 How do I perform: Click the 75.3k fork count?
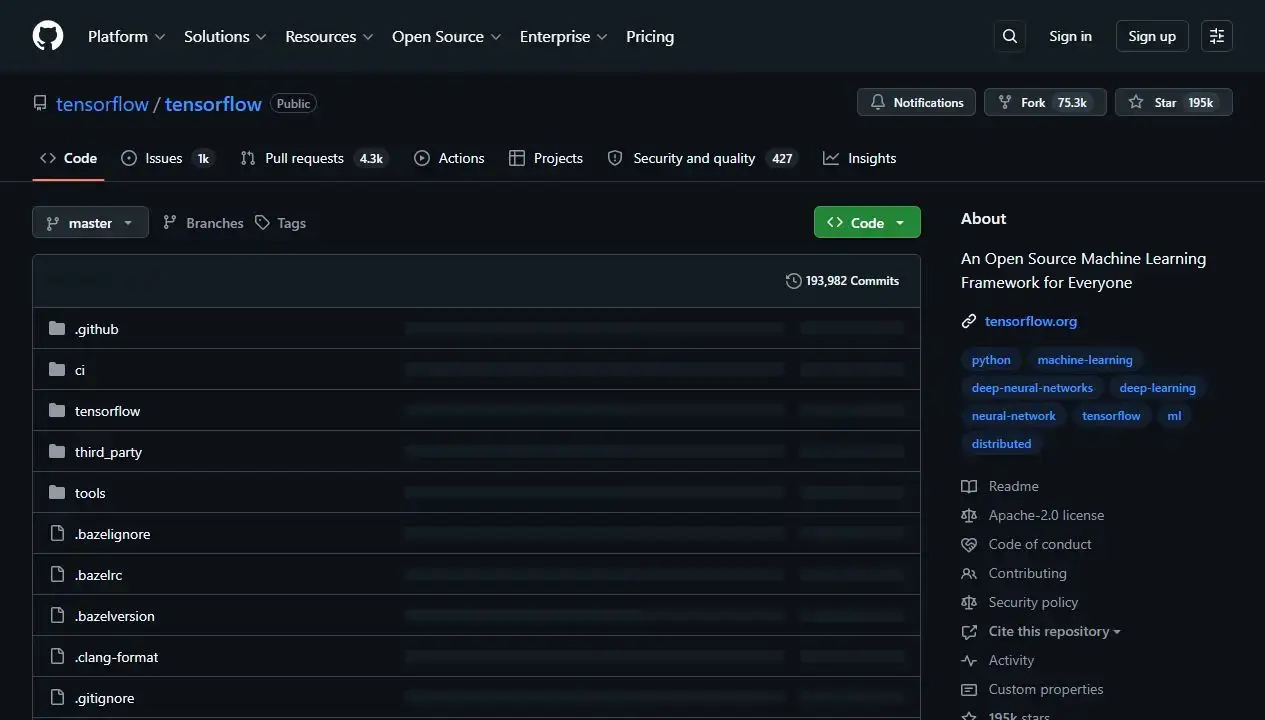coord(1072,103)
